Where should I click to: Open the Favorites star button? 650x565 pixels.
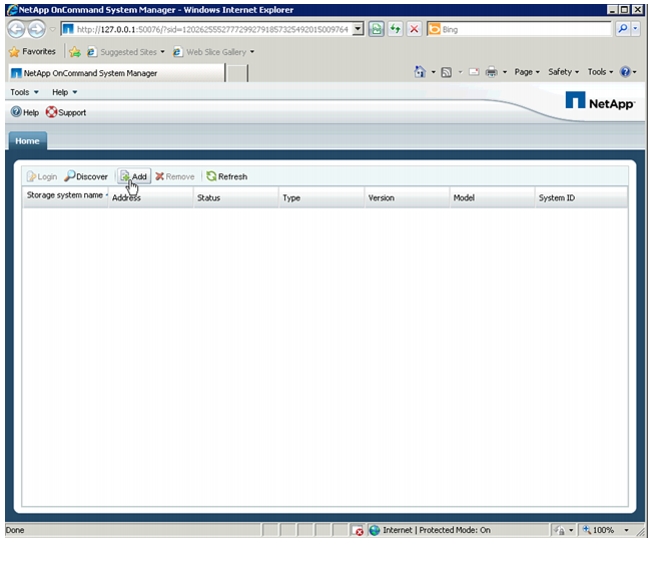[32, 51]
